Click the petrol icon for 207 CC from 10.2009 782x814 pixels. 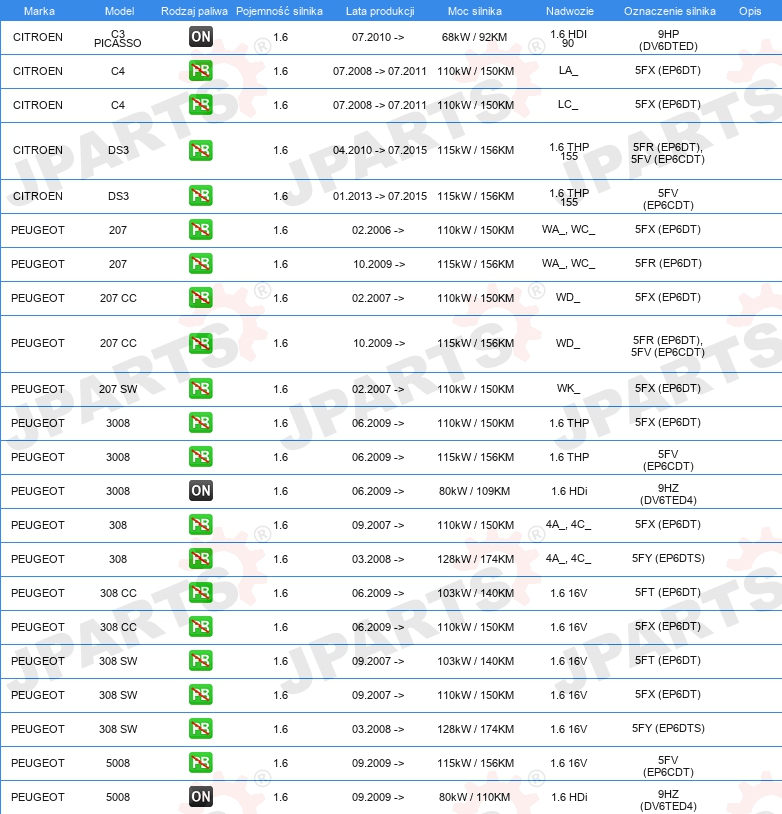click(x=201, y=343)
